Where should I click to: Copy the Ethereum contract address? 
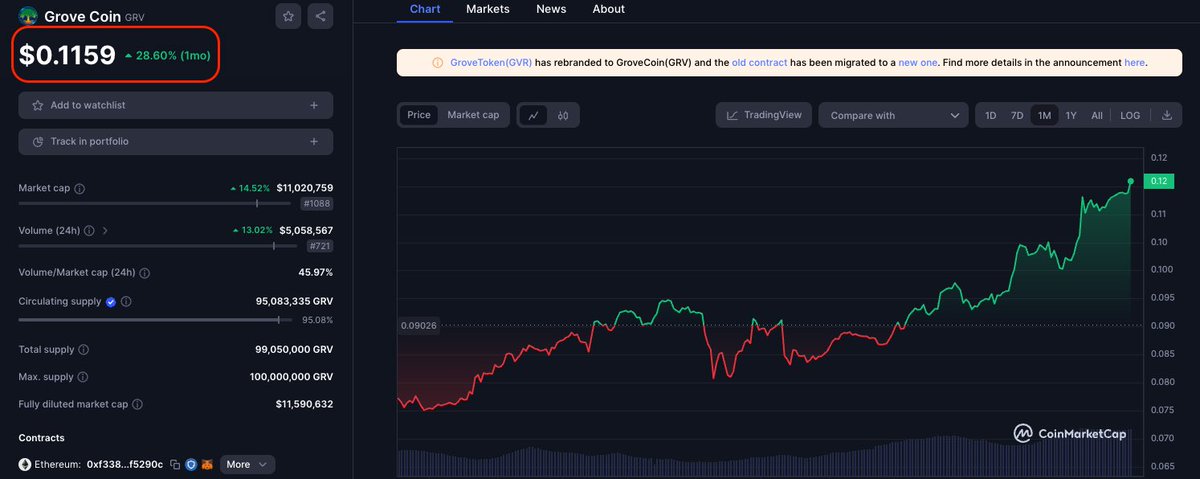pos(175,465)
